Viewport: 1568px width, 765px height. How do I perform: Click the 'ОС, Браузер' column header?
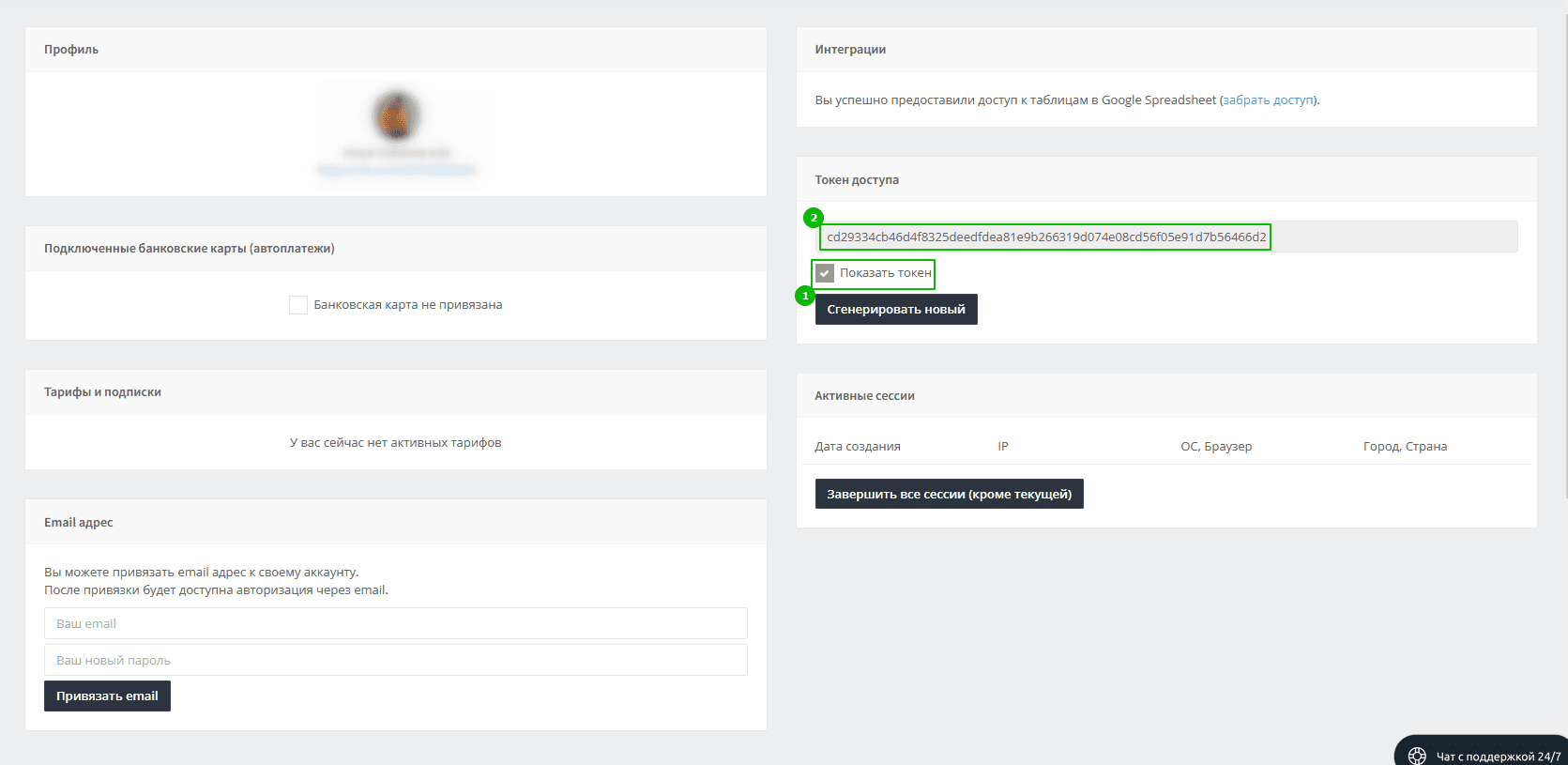tap(1215, 446)
